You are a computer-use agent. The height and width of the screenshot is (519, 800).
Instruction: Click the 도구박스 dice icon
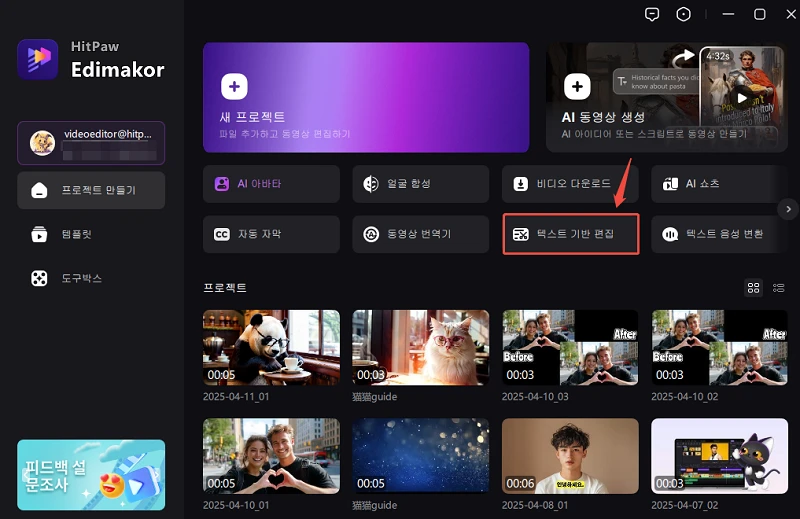(x=39, y=278)
